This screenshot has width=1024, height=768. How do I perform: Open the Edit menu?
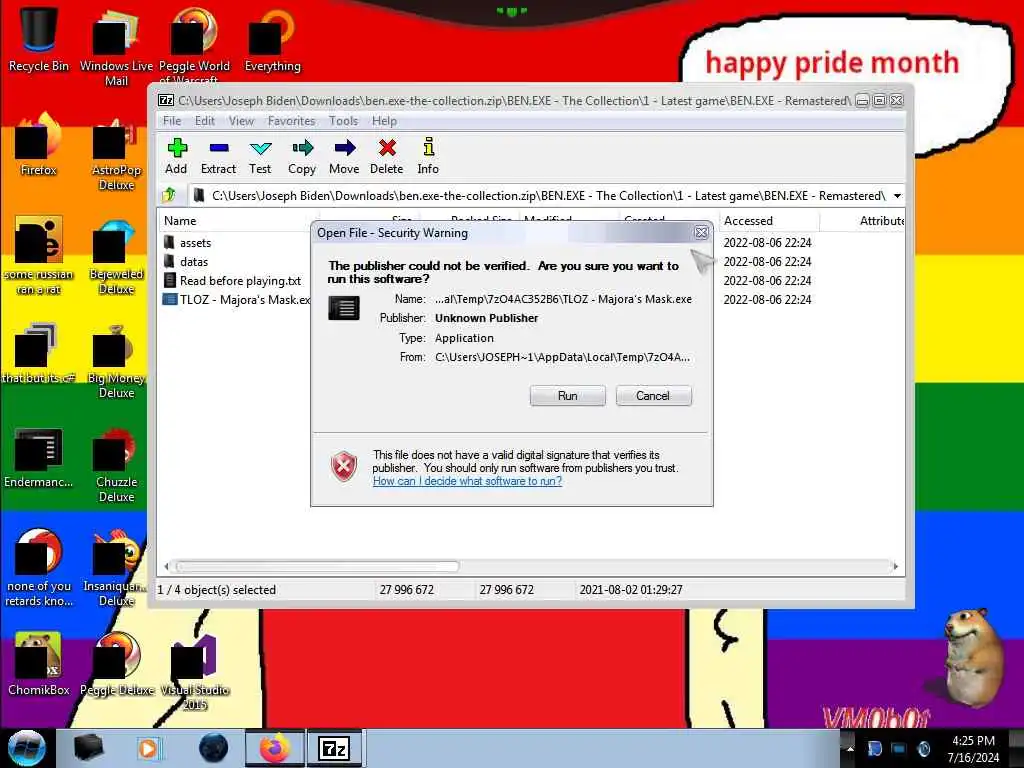tap(204, 121)
